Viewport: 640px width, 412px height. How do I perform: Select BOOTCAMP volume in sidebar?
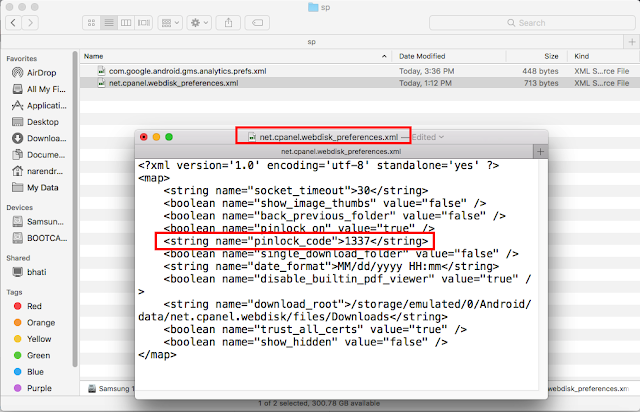(40, 238)
